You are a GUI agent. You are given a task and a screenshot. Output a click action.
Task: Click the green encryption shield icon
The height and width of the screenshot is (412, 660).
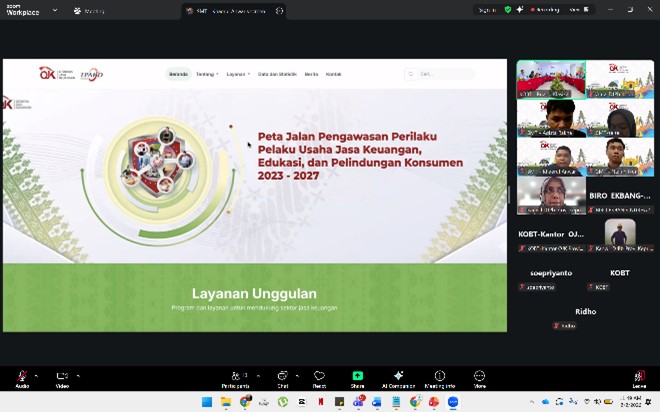click(508, 9)
